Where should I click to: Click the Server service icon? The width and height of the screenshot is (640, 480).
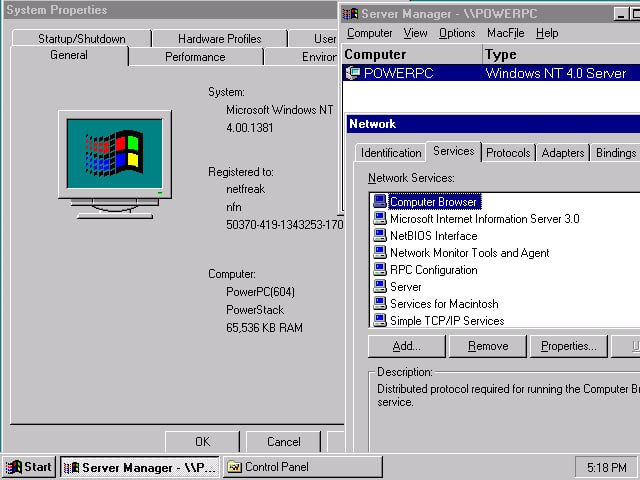tap(380, 287)
